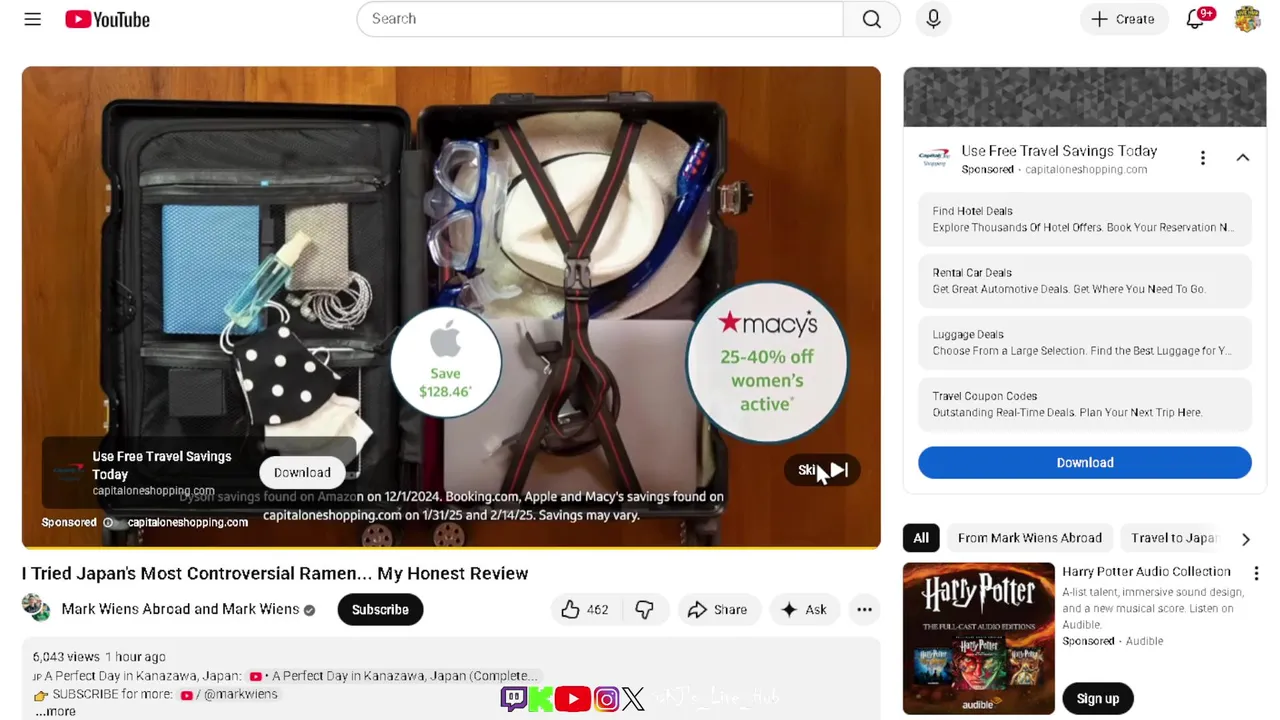Click the Harry Potter ad thumbnail
Screen dimensions: 1280x720
[x=978, y=639]
